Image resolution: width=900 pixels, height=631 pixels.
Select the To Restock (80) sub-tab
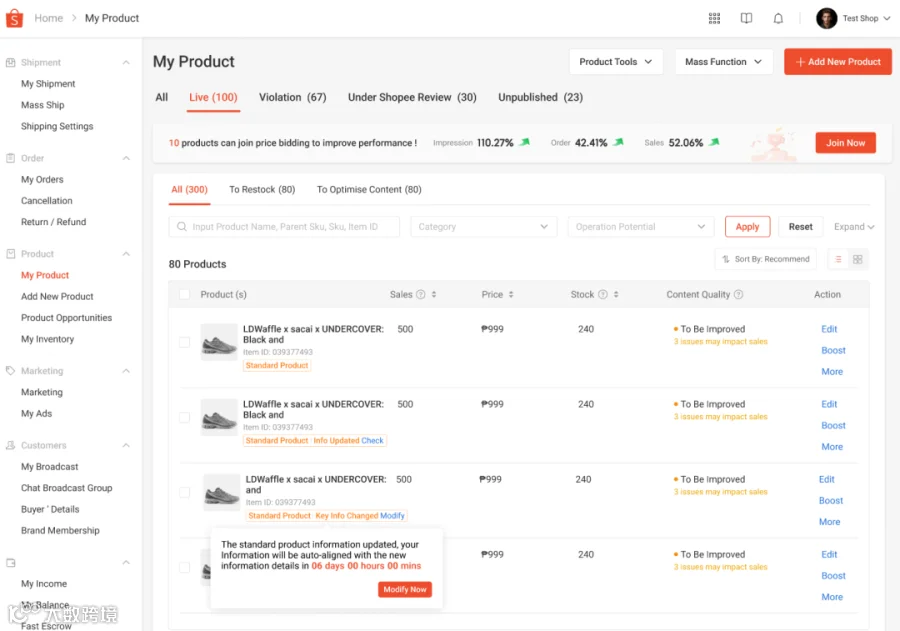(x=262, y=189)
